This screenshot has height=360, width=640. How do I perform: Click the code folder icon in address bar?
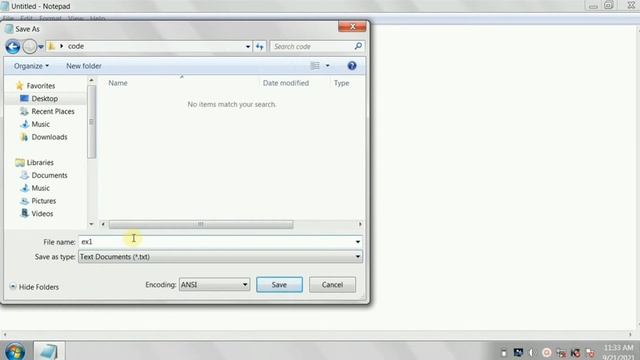point(52,46)
